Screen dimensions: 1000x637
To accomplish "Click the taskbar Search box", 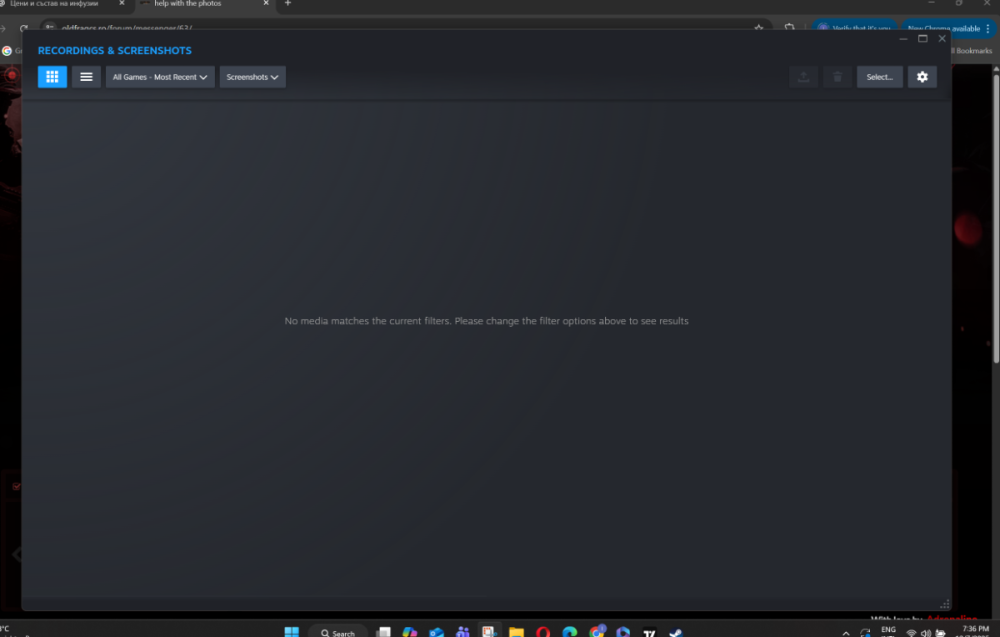I will (338, 632).
